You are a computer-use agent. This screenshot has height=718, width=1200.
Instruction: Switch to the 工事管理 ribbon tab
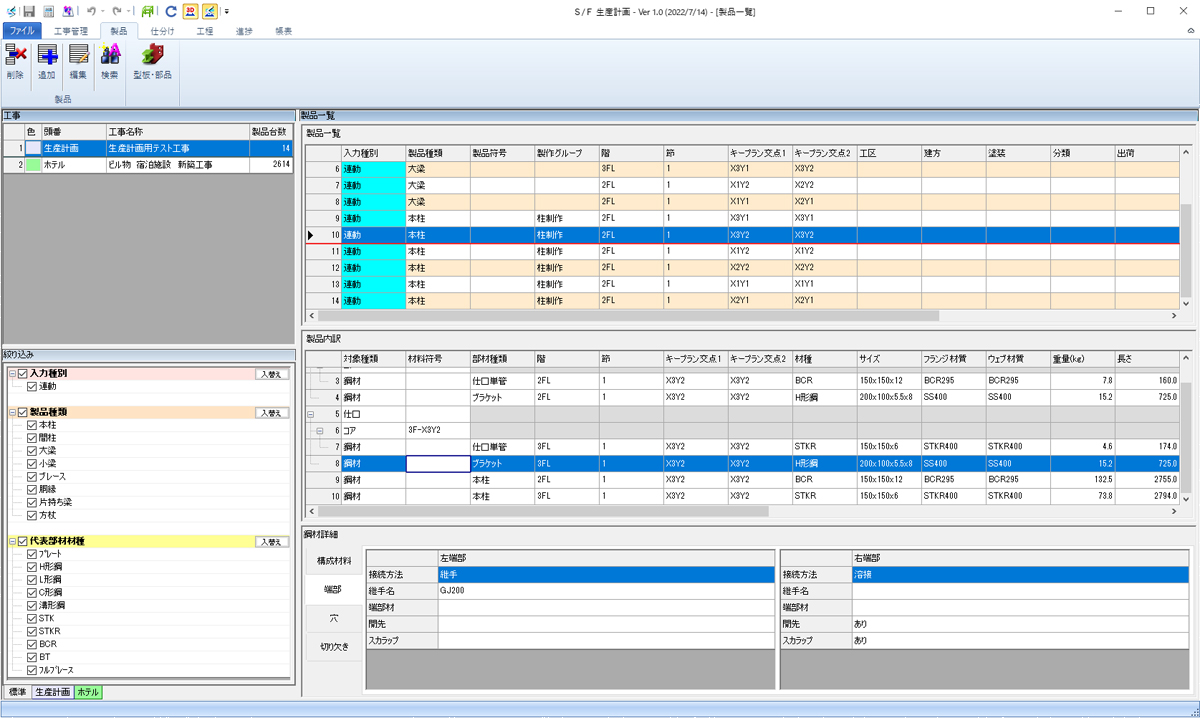point(71,31)
